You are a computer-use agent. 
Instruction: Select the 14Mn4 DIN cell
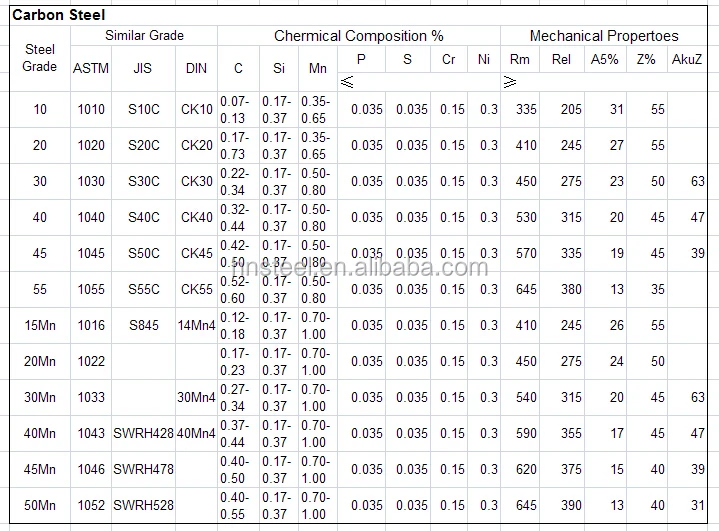[x=196, y=326]
